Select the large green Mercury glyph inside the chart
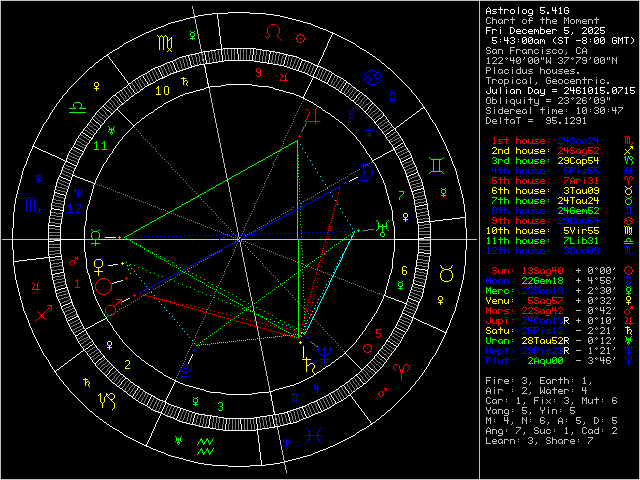The image size is (640, 480). click(x=96, y=238)
